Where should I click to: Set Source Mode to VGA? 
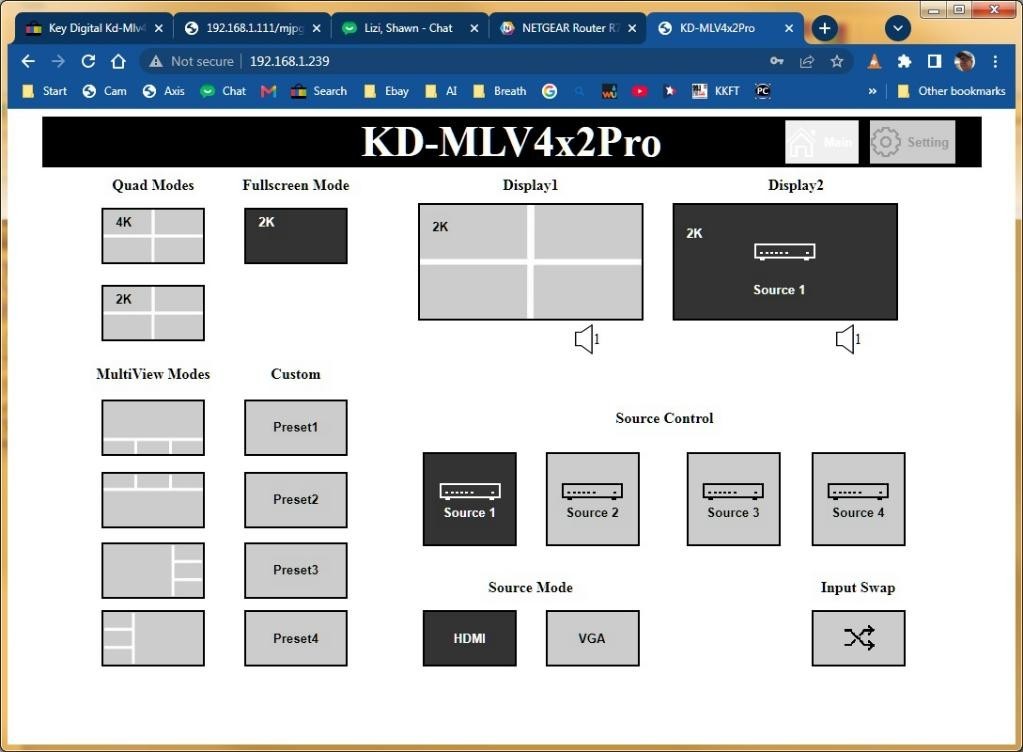pyautogui.click(x=592, y=639)
